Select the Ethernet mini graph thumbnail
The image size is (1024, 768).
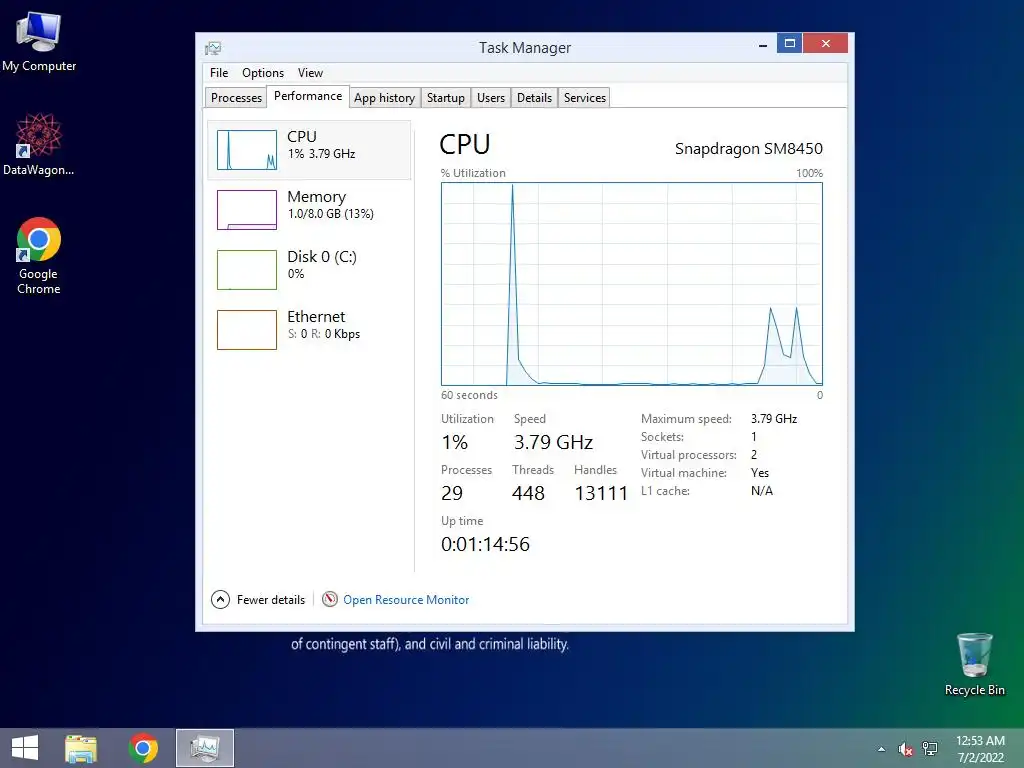247,330
